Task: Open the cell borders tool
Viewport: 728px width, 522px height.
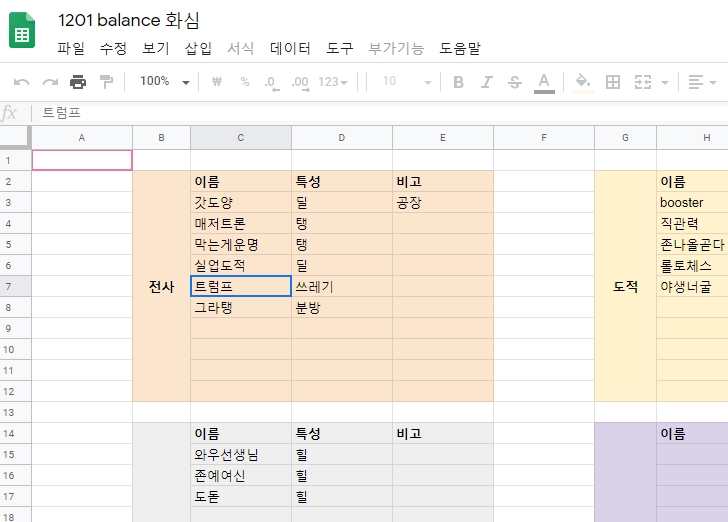Action: [x=614, y=82]
